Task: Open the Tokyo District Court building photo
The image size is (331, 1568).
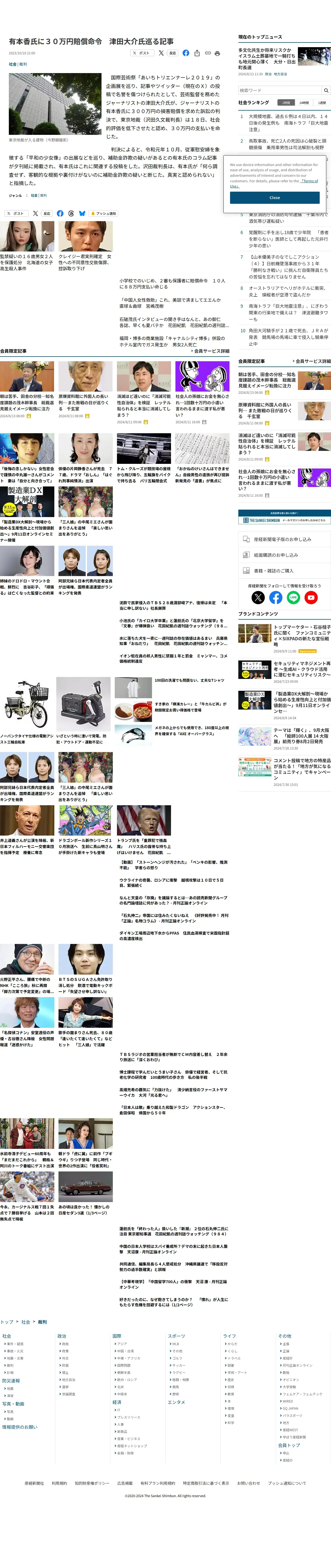Action: (55, 104)
